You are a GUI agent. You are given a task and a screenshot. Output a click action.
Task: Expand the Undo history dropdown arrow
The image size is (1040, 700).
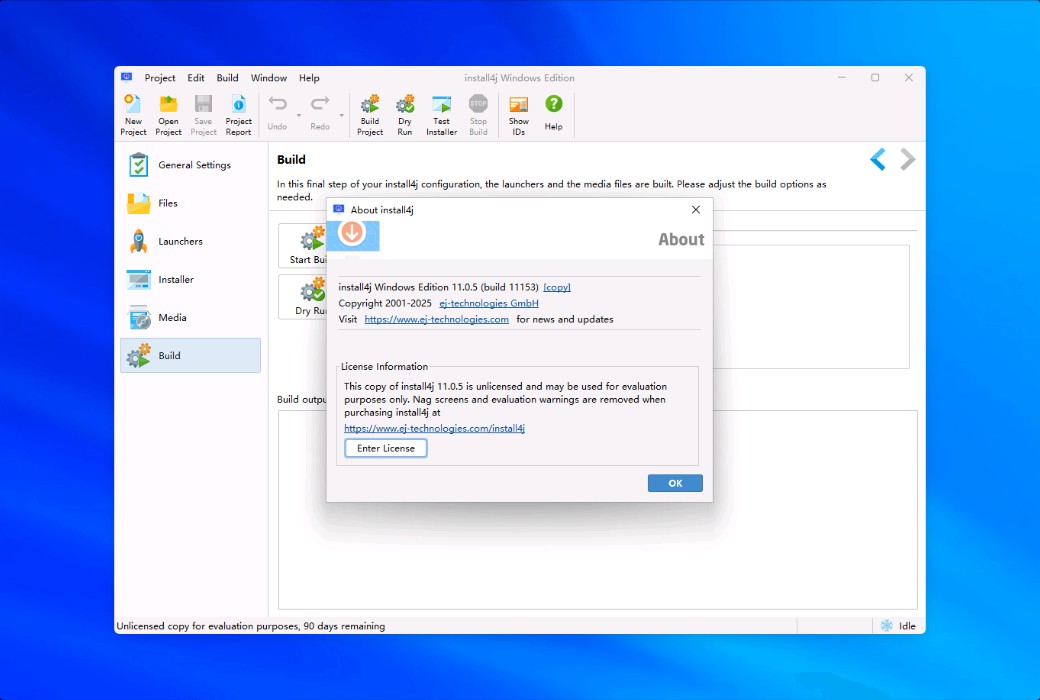coord(299,115)
